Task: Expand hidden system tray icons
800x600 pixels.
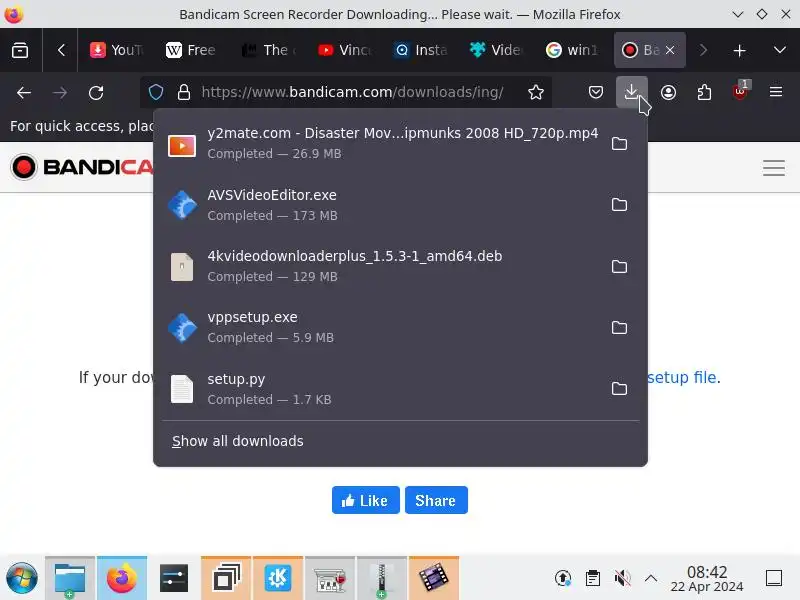Action: (x=651, y=578)
